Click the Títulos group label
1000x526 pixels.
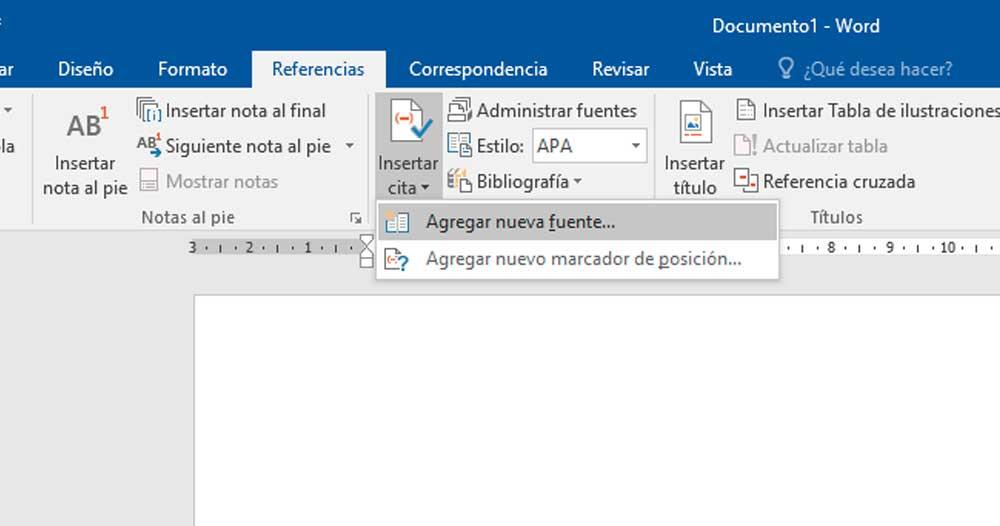pyautogui.click(x=836, y=217)
